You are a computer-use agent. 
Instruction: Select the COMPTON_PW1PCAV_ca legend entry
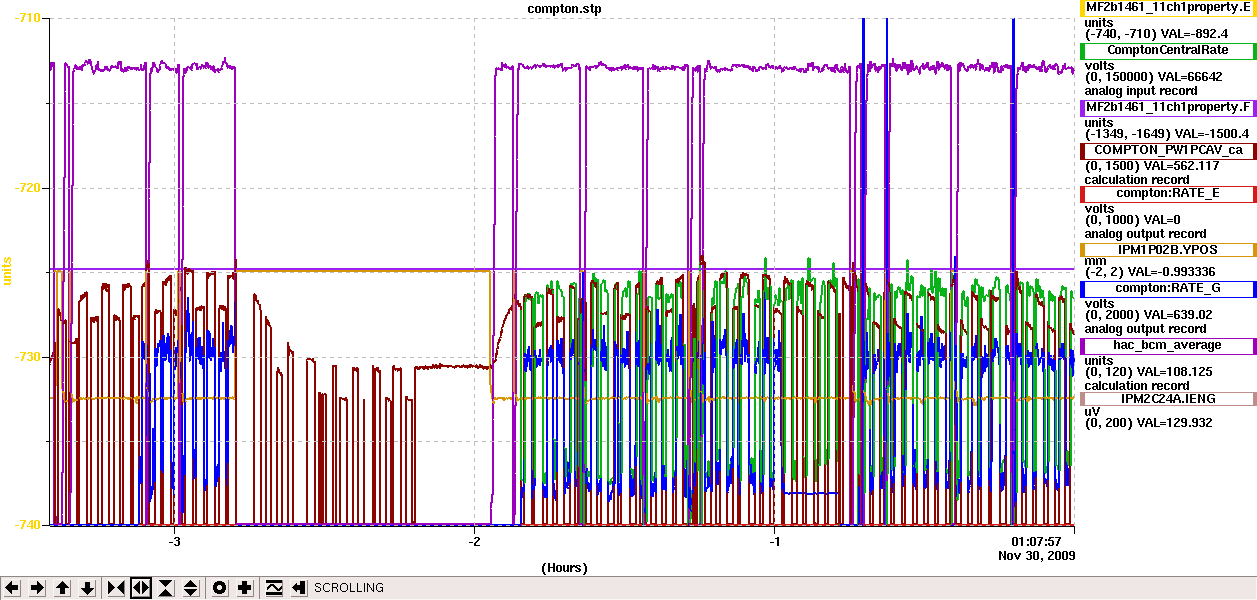1168,150
